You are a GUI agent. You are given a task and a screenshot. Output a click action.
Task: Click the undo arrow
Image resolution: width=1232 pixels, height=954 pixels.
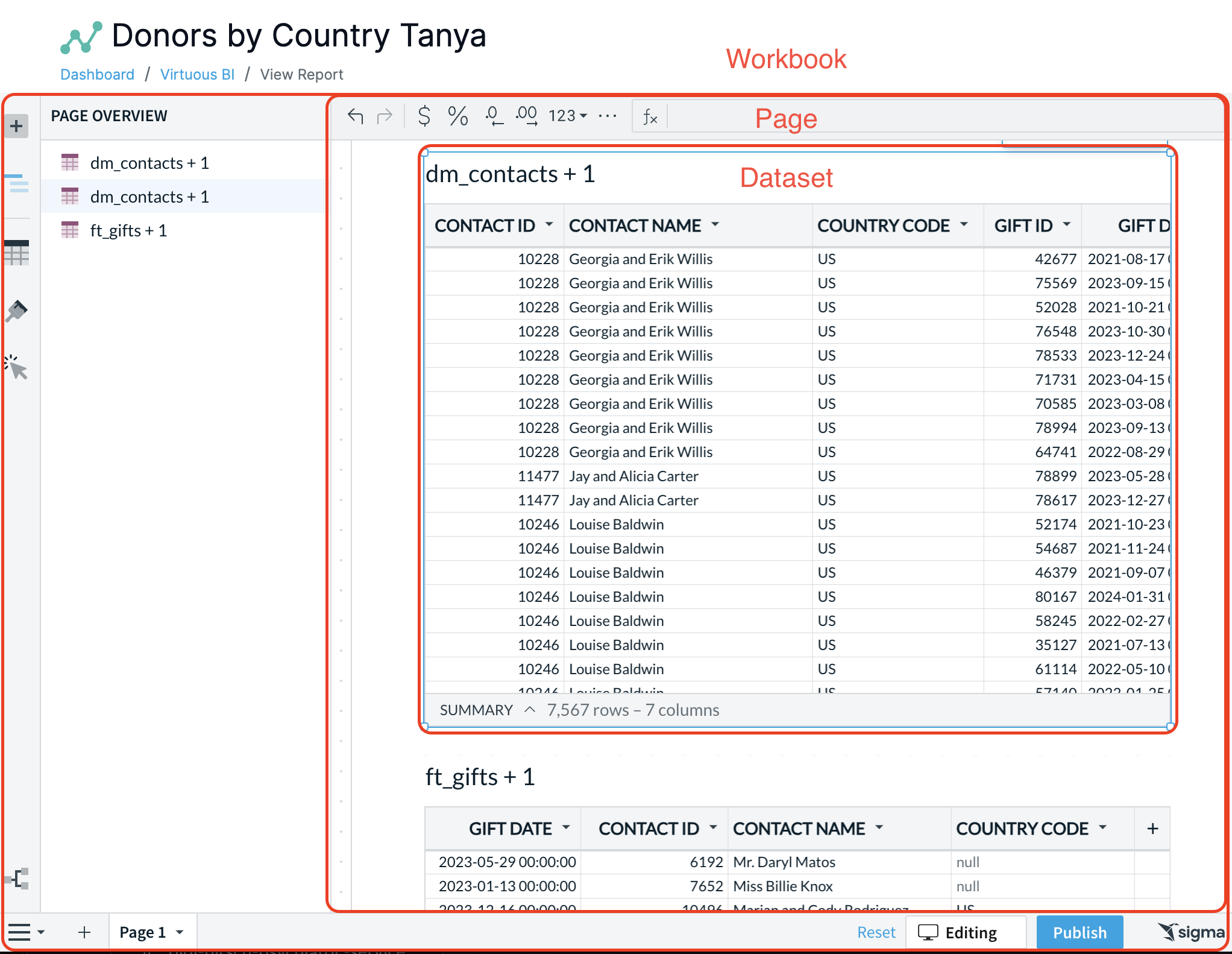356,115
